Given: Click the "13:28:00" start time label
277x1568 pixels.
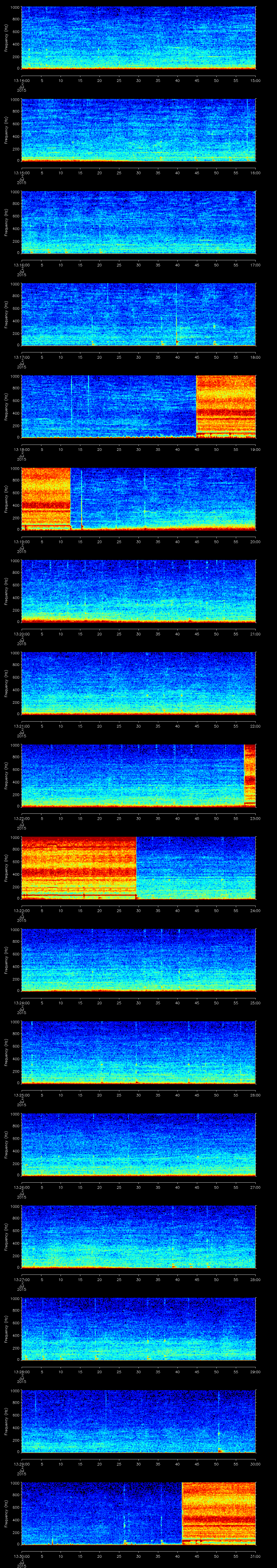Looking at the screenshot, I should point(21,1371).
